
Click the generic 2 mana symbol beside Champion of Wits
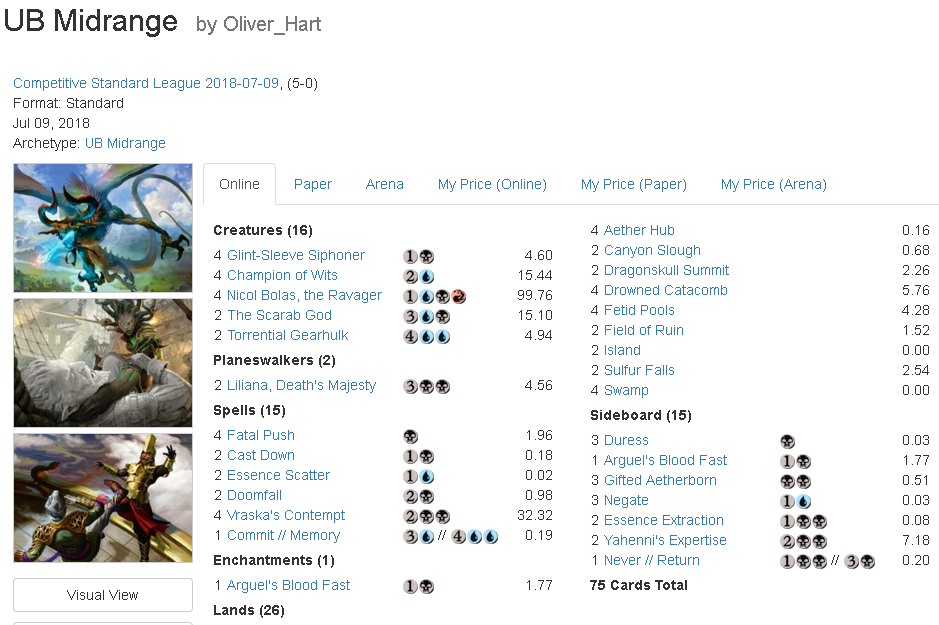pyautogui.click(x=411, y=276)
